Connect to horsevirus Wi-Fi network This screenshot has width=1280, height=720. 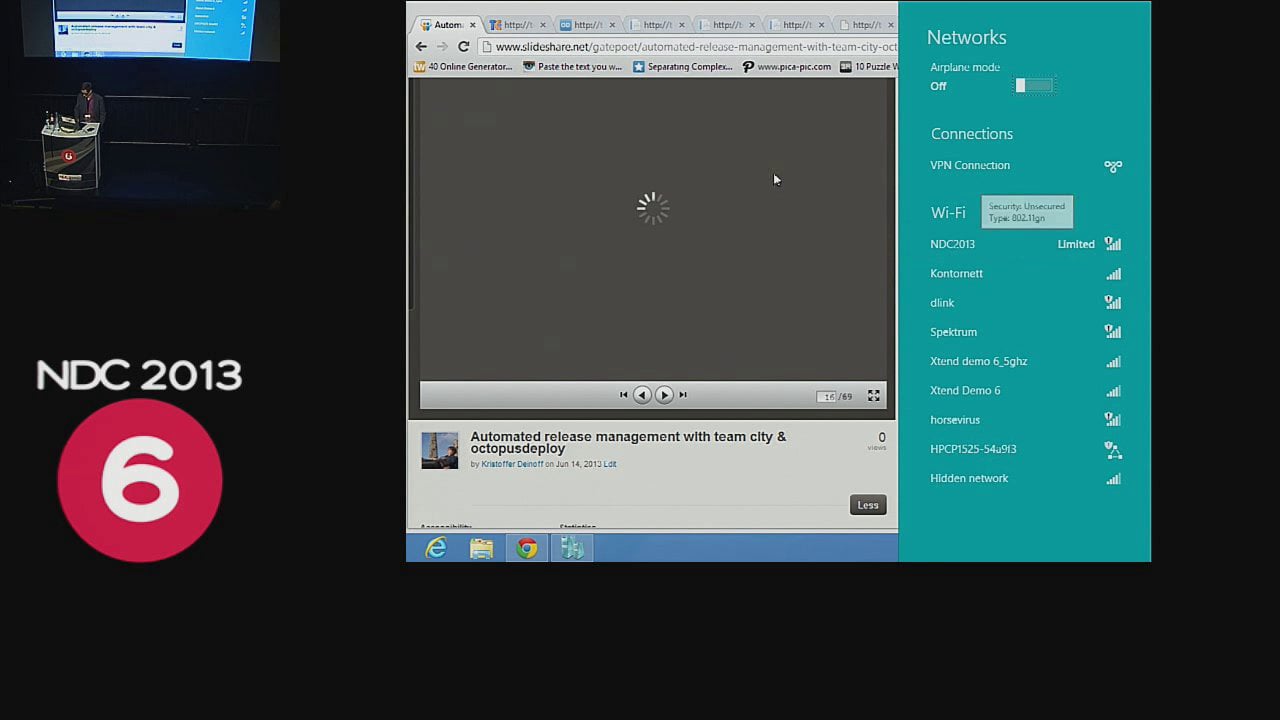(x=1025, y=420)
